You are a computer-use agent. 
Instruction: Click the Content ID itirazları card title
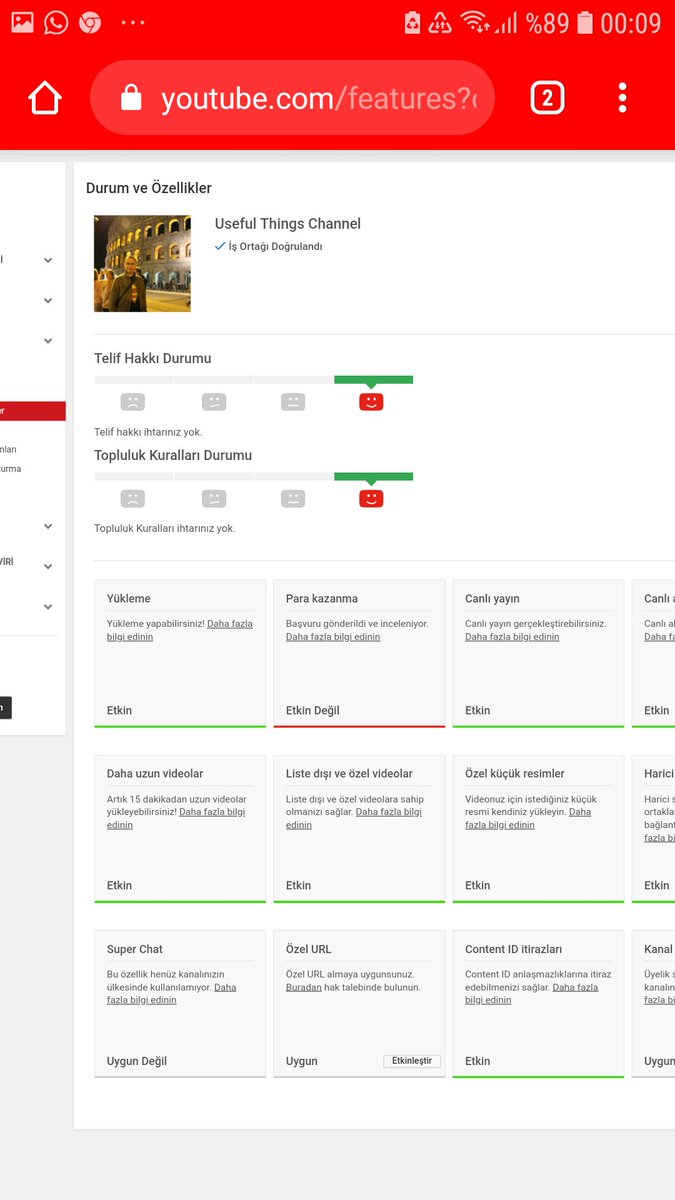(x=514, y=949)
